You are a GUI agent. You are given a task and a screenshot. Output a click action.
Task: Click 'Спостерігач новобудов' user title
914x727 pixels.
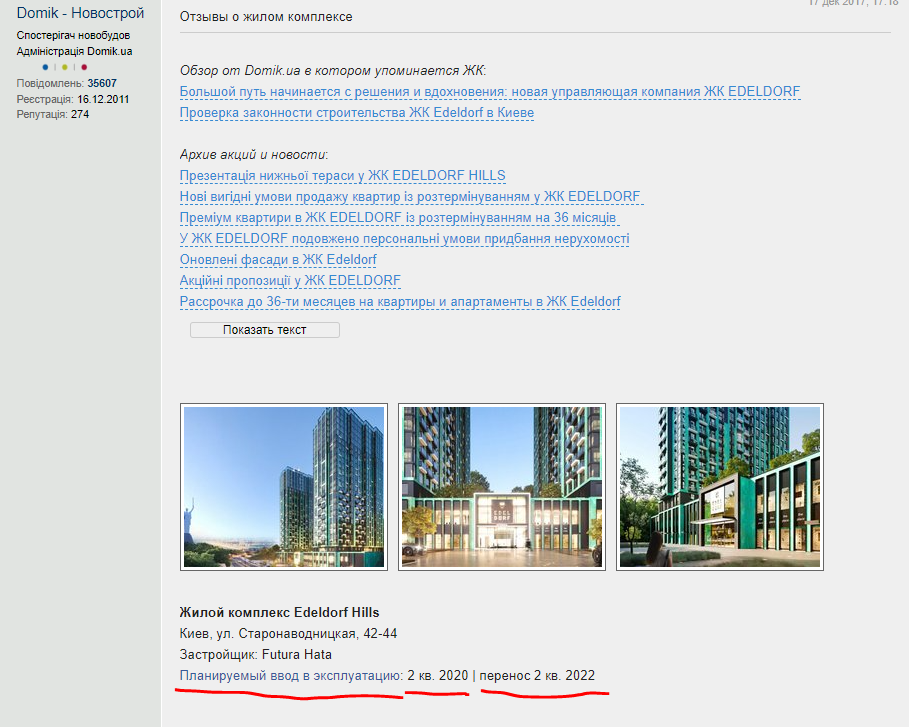coord(73,36)
